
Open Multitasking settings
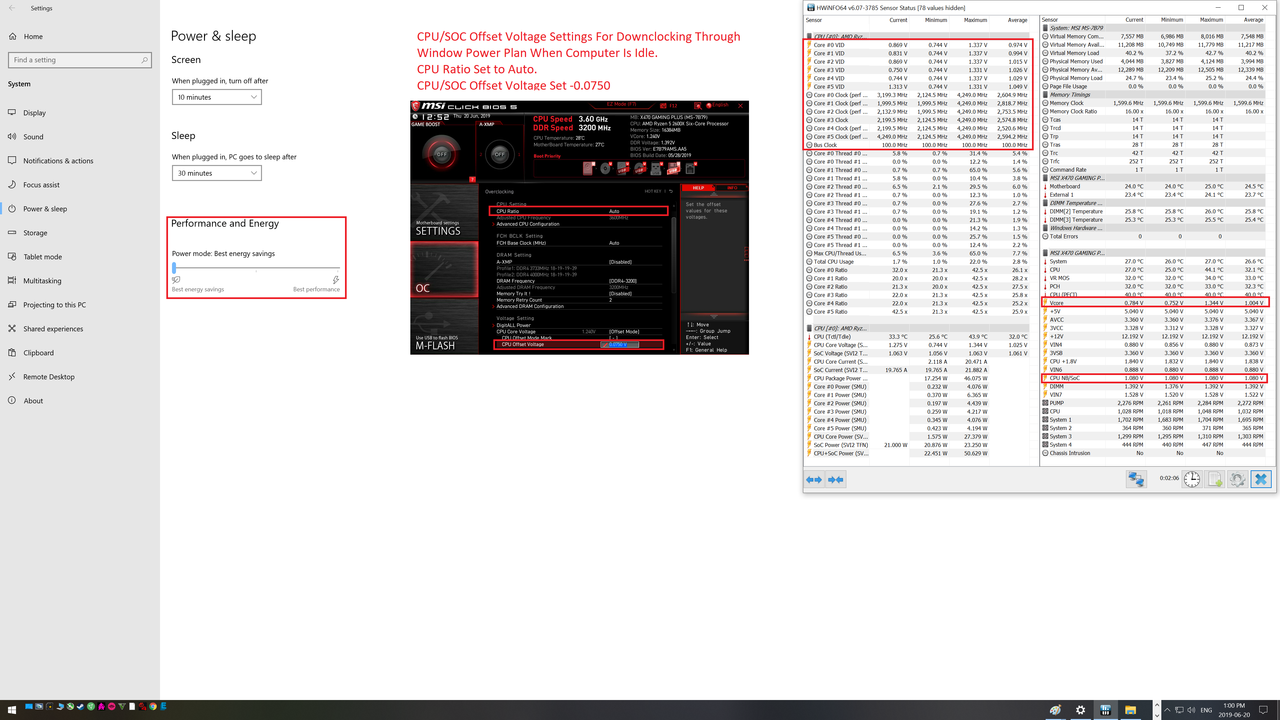coord(42,281)
